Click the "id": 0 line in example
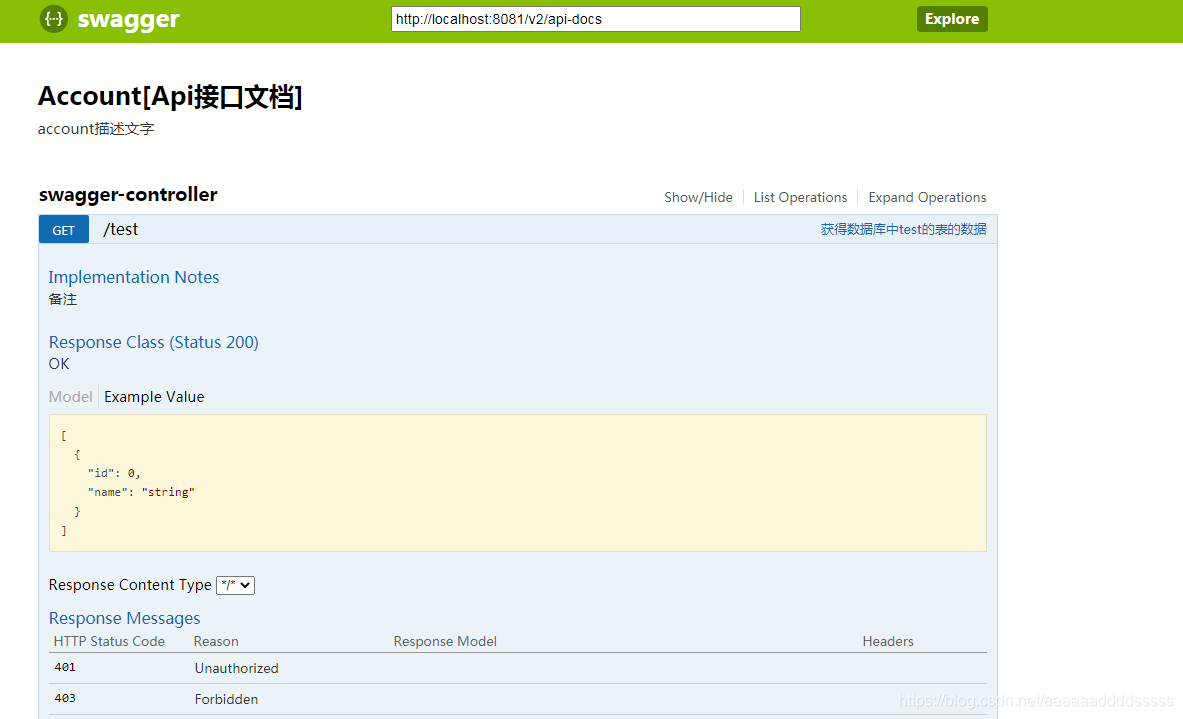 pos(114,473)
